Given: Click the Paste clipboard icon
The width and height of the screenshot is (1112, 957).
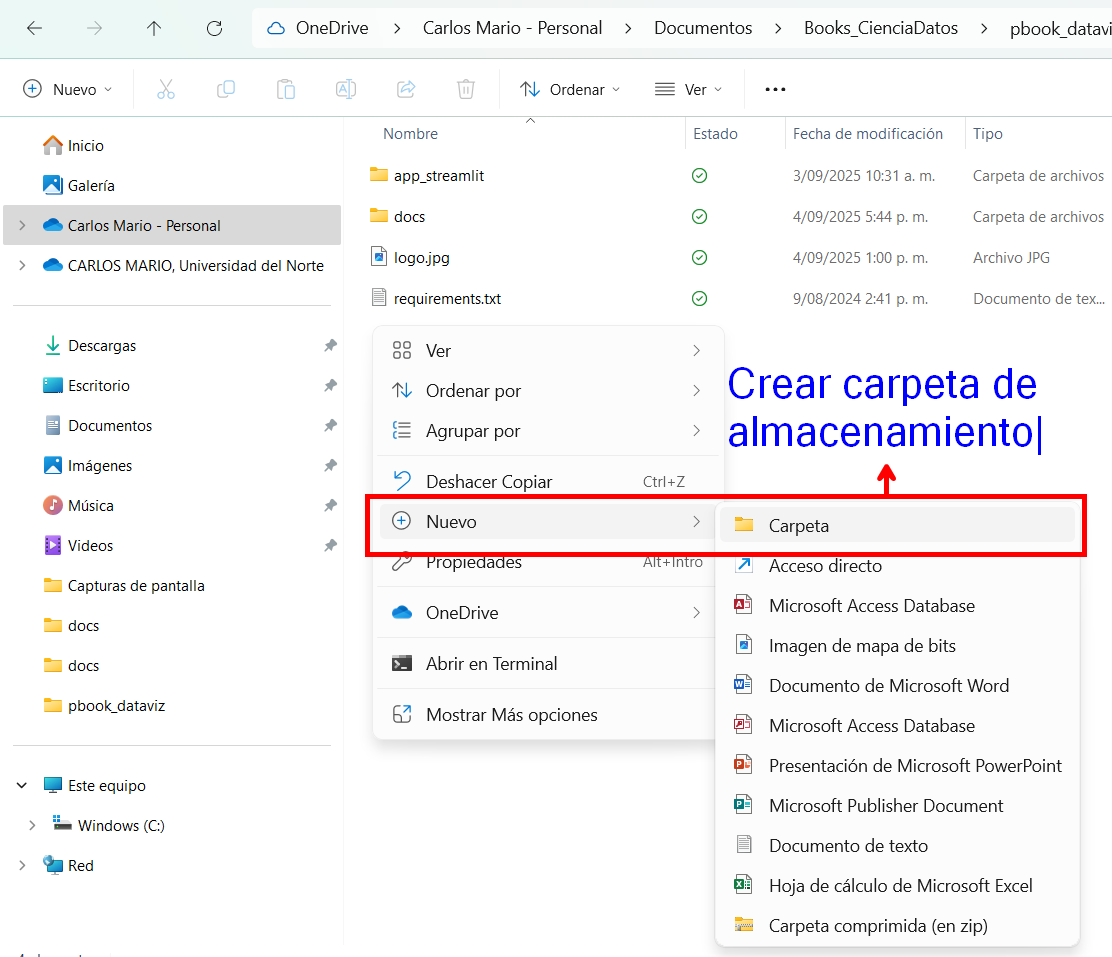Looking at the screenshot, I should [x=286, y=89].
